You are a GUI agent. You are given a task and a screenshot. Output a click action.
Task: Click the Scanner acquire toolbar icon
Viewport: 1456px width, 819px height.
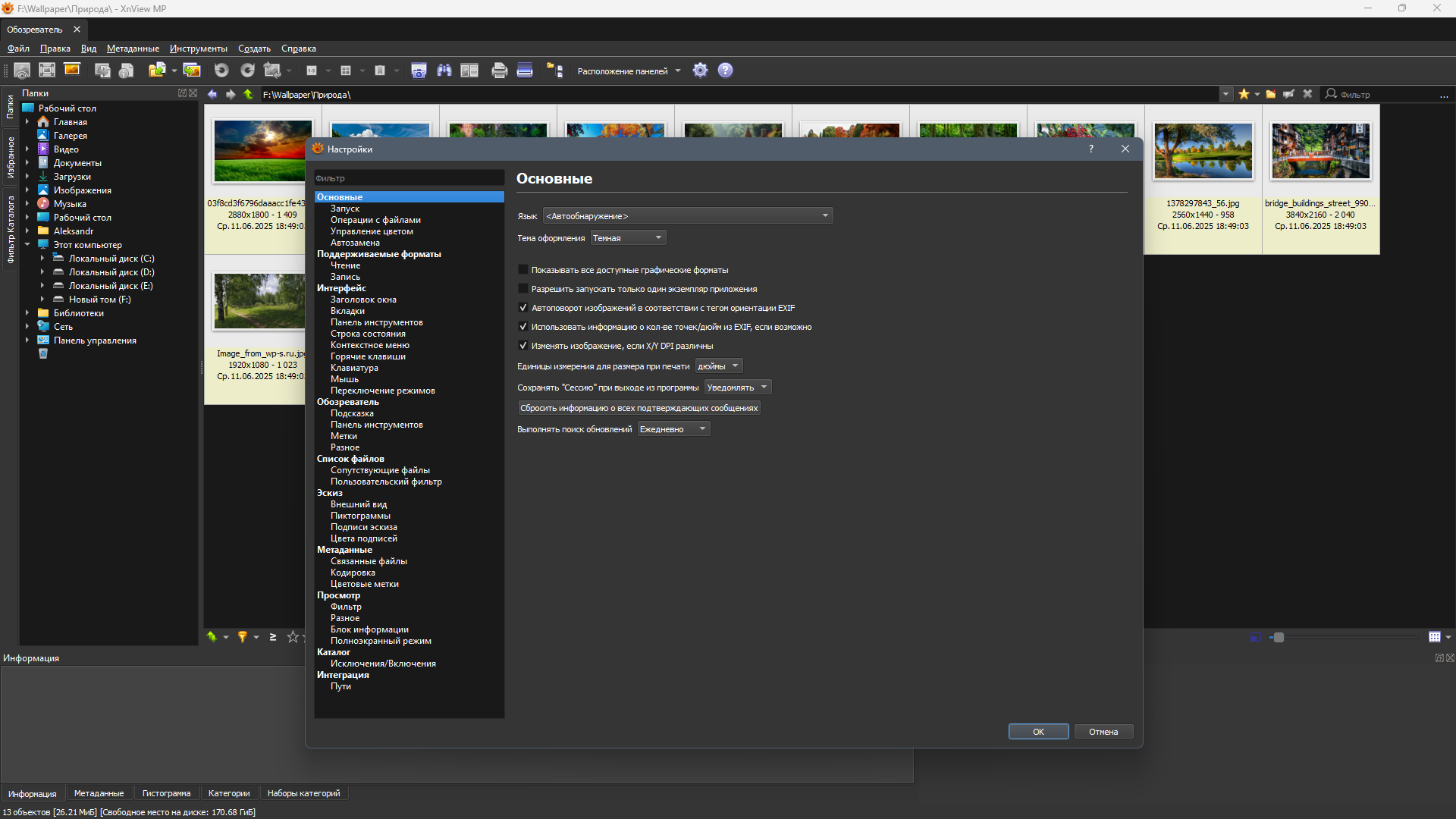[x=525, y=71]
